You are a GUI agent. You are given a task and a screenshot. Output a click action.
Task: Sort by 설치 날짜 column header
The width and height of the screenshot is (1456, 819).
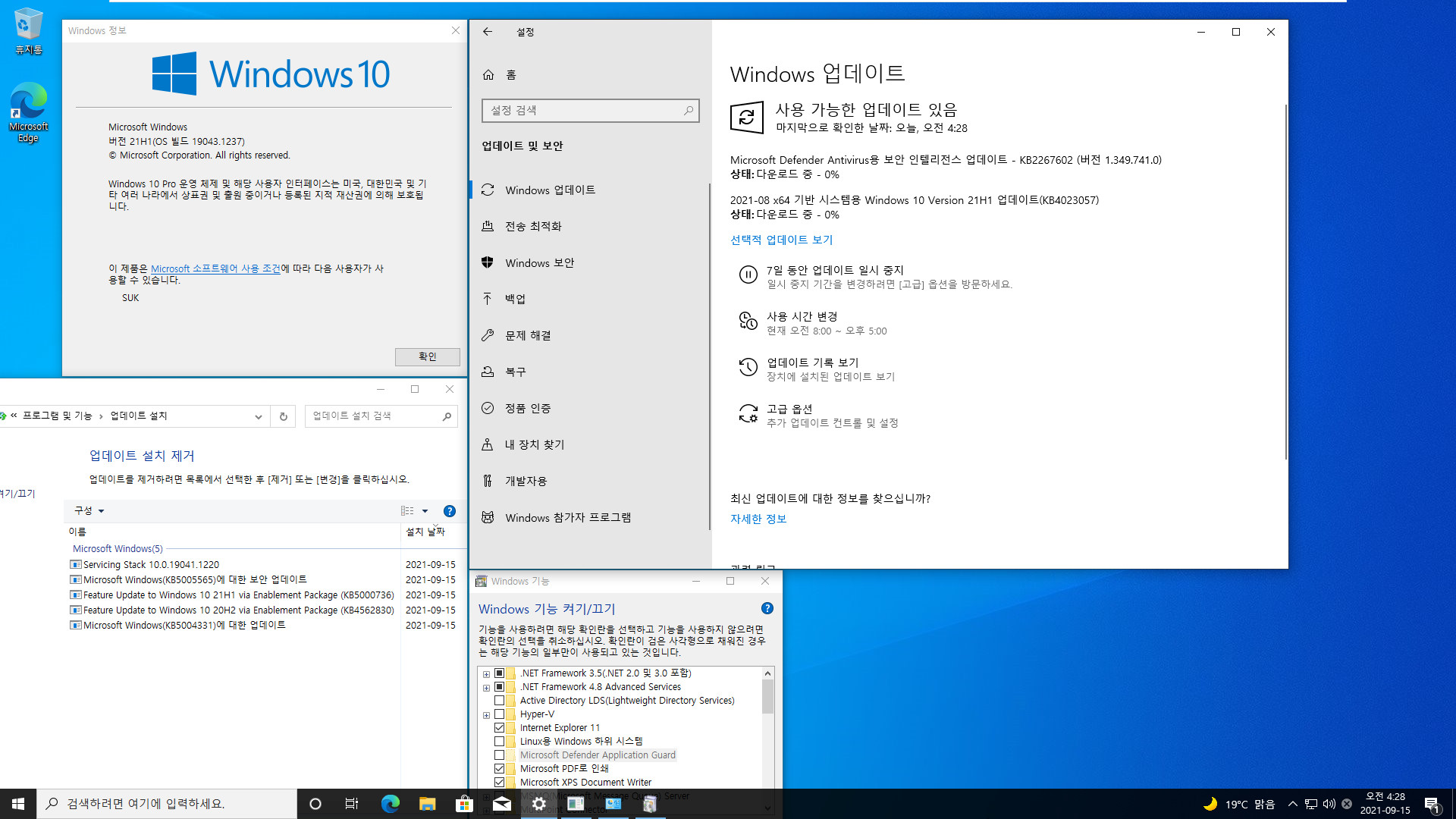click(x=425, y=532)
